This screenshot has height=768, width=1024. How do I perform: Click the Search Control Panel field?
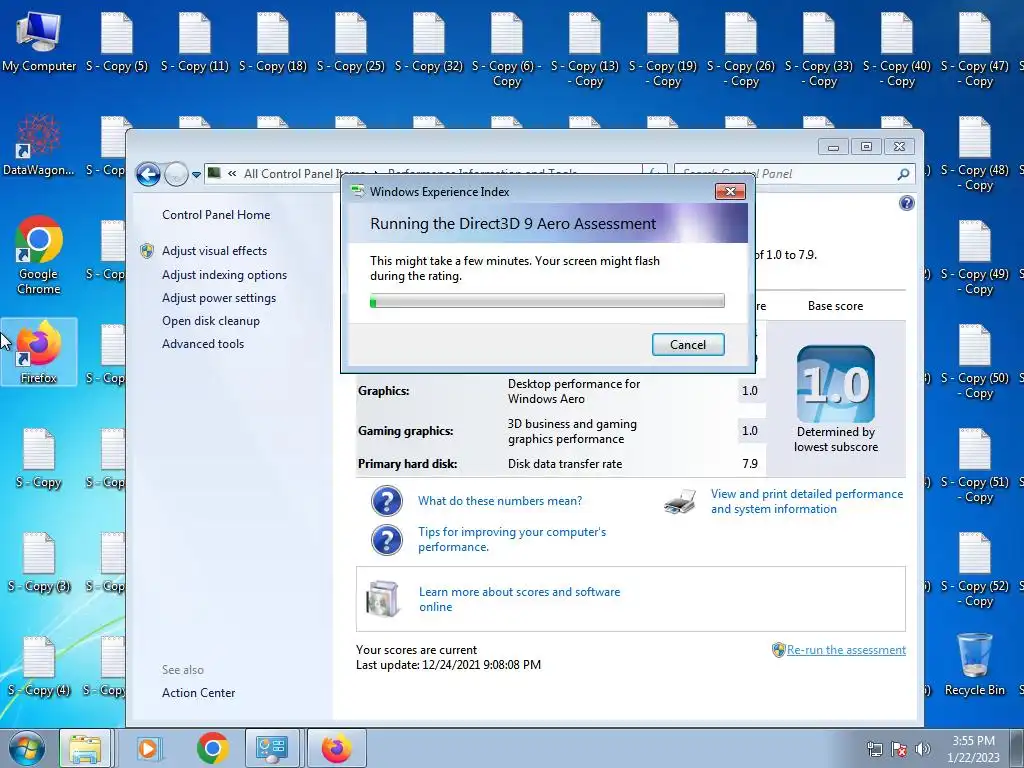click(x=784, y=174)
